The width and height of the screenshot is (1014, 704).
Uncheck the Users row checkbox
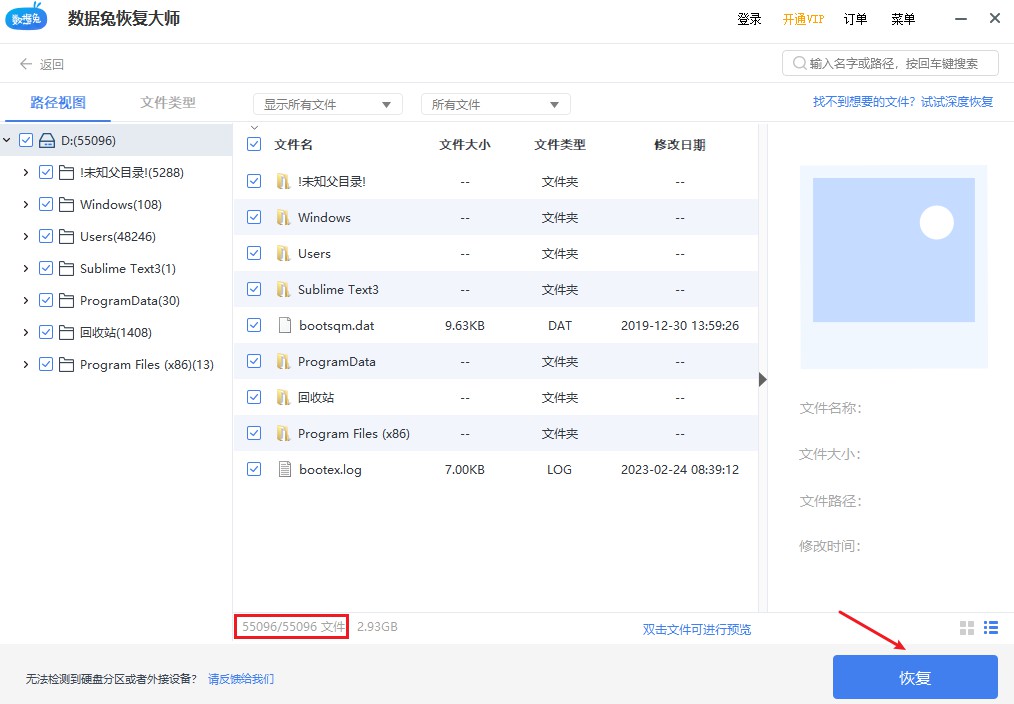pyautogui.click(x=253, y=253)
